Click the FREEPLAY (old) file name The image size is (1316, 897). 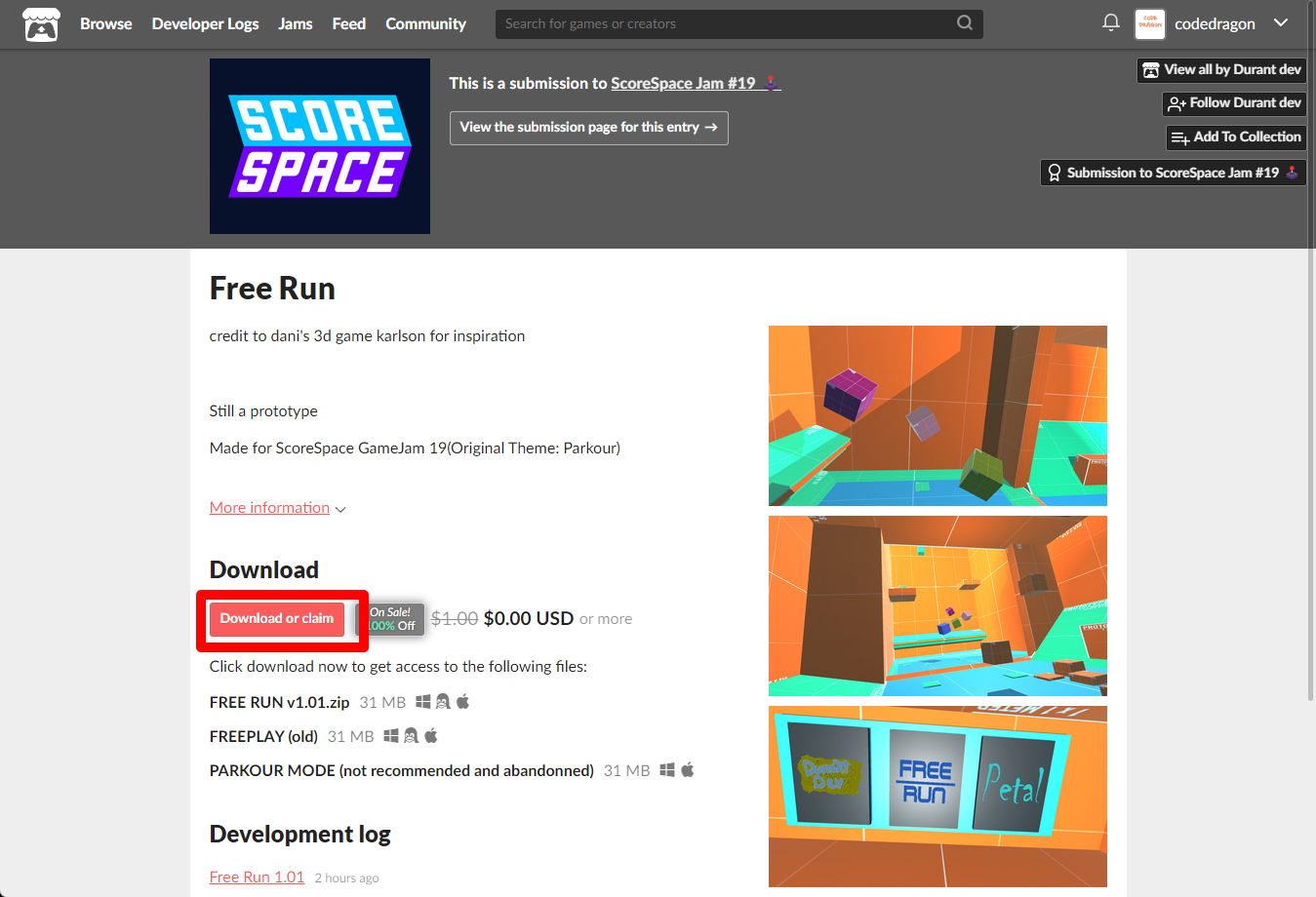click(263, 737)
